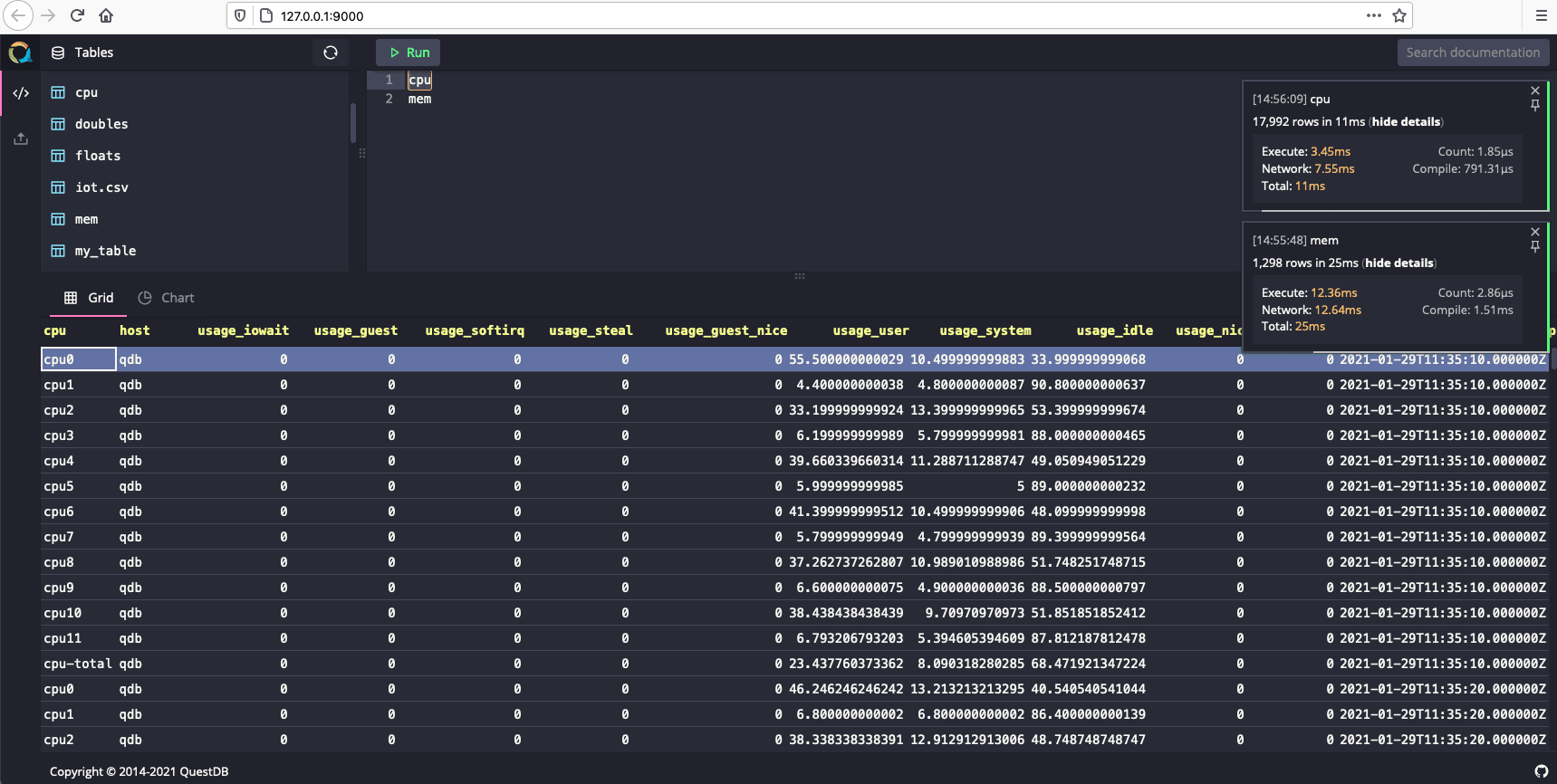This screenshot has height=784, width=1557.
Task: Click the GitHub icon in footer
Action: pos(1541,771)
